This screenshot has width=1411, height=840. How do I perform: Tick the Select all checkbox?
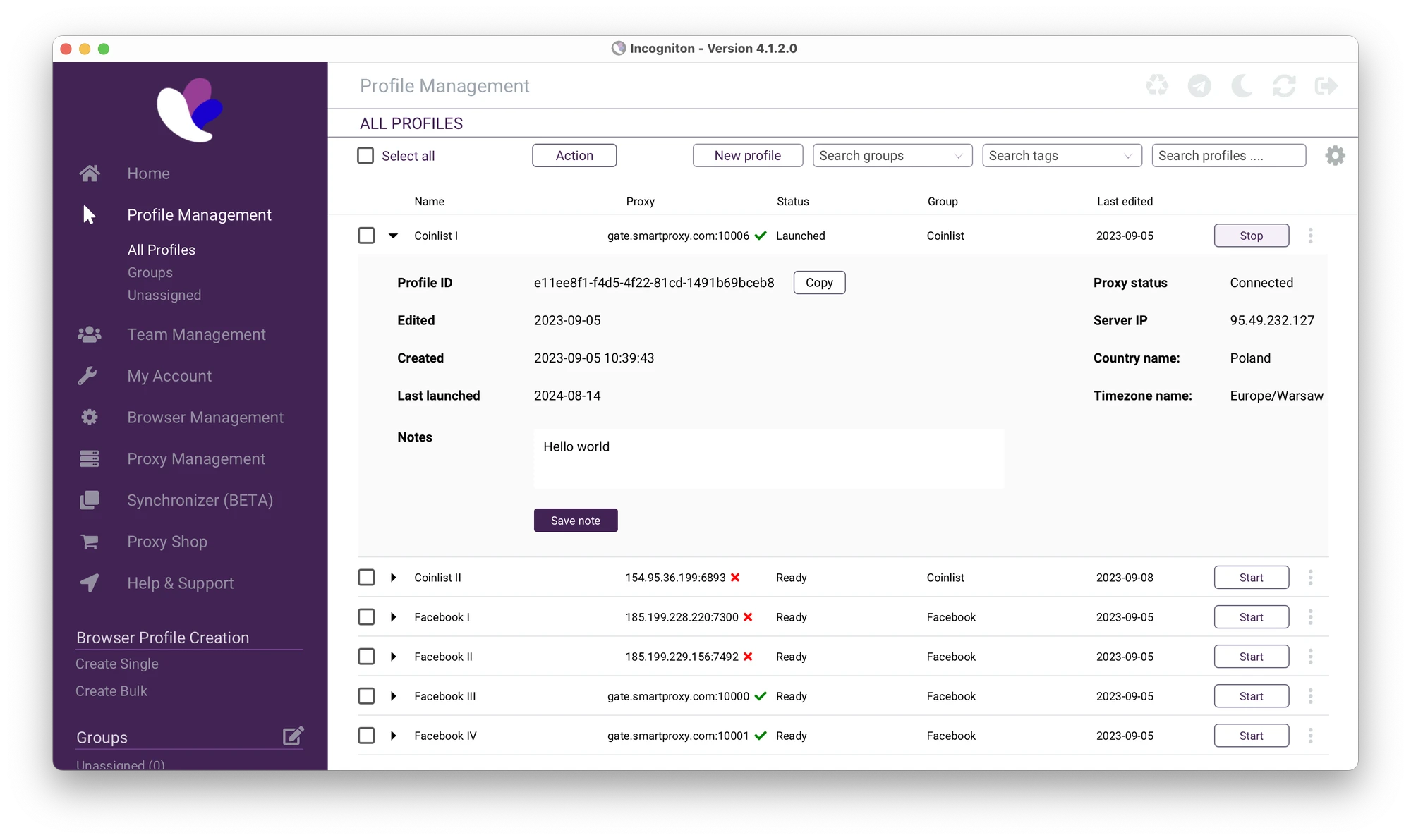365,156
